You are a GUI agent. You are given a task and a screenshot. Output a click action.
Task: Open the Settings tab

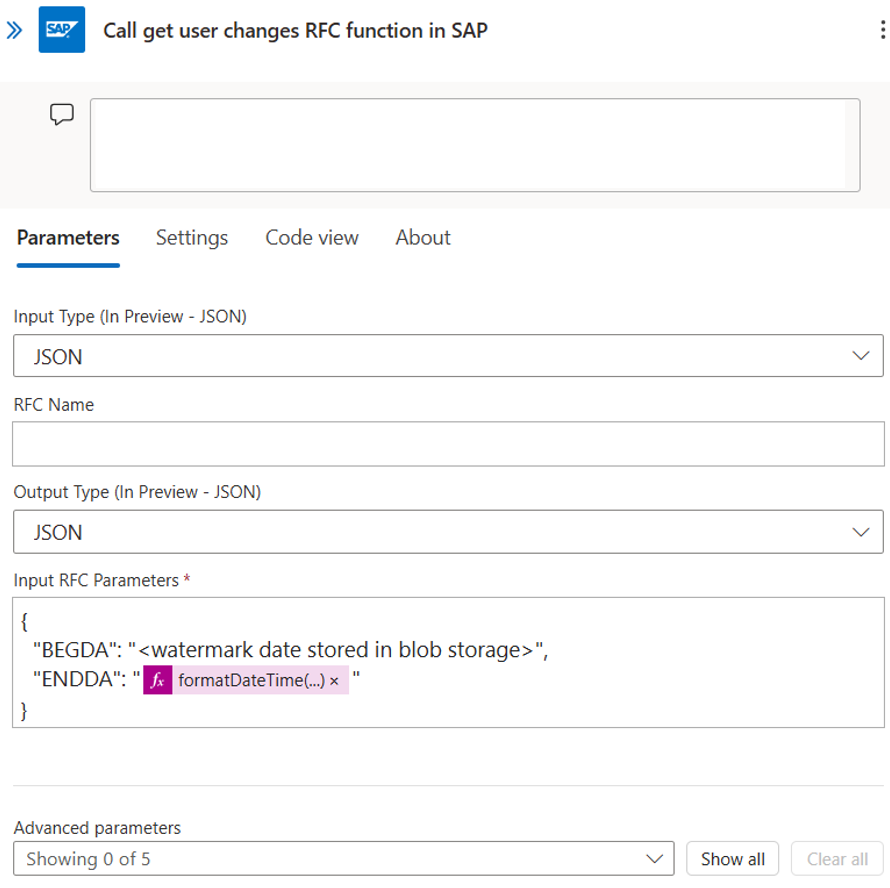point(192,238)
